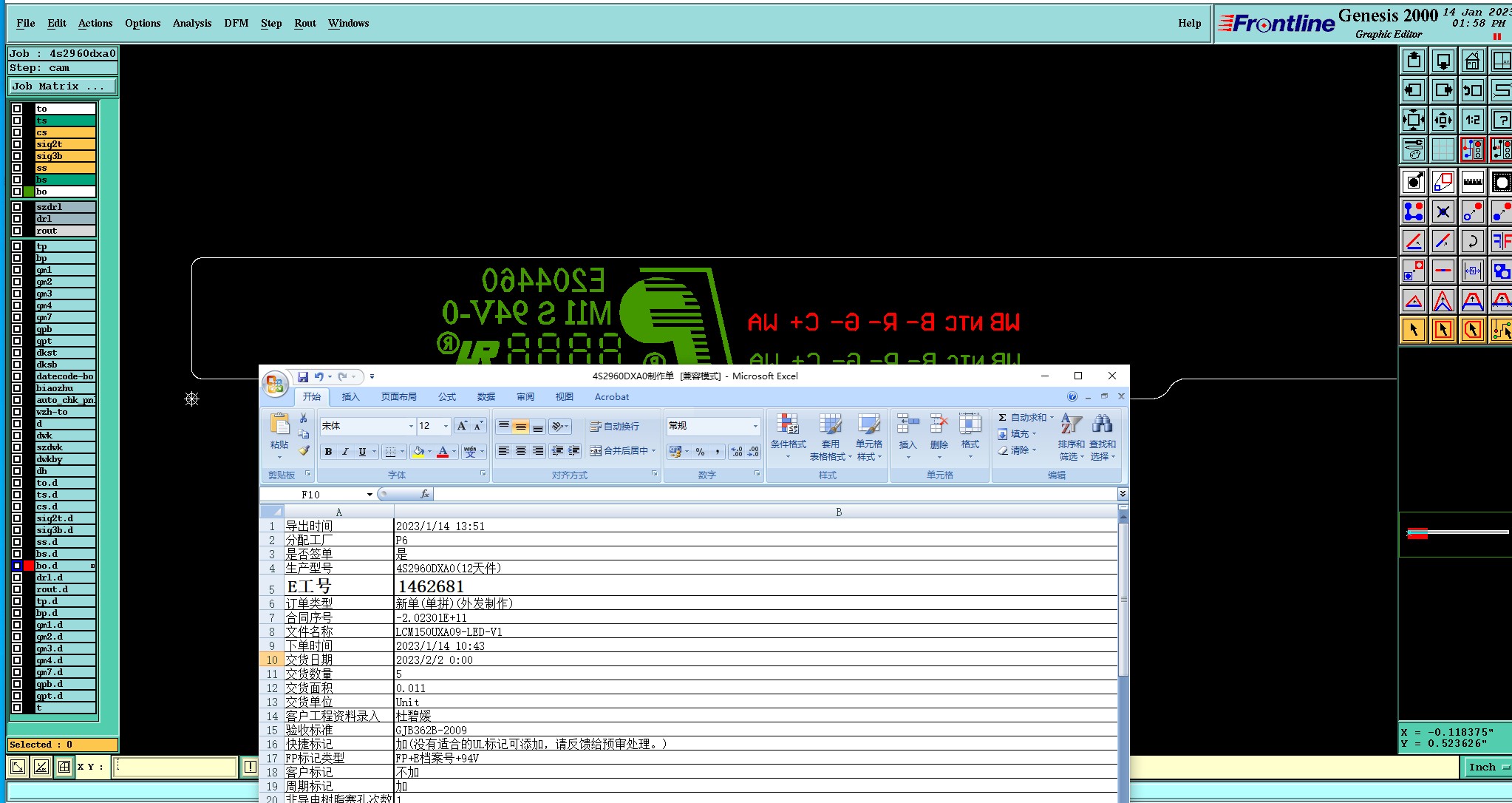This screenshot has width=1512, height=803.
Task: Click the Excel vertical scrollbar thumb
Action: pyautogui.click(x=1123, y=599)
